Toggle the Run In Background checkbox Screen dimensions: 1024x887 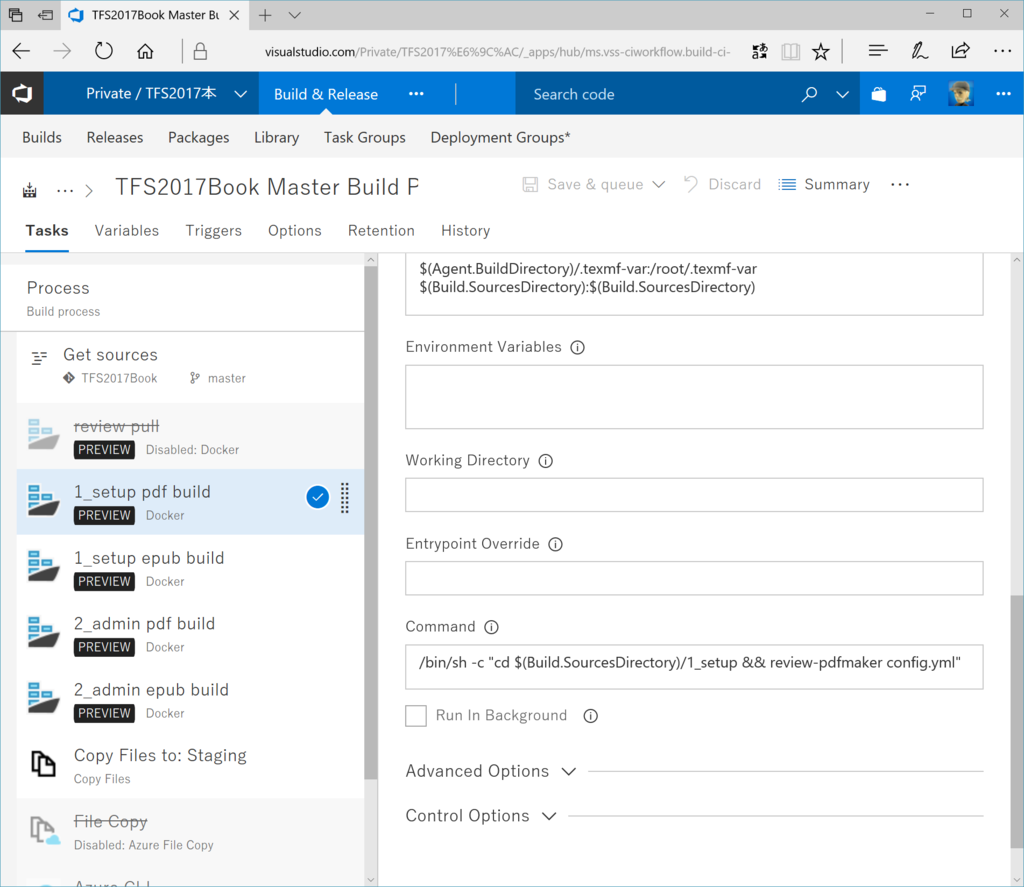click(x=416, y=716)
